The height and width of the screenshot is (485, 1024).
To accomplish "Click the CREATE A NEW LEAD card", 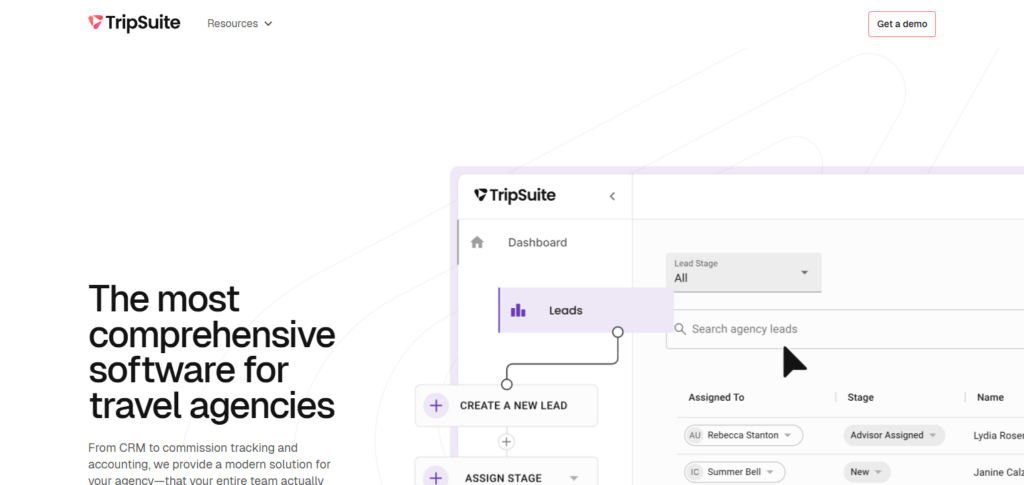I will click(x=506, y=405).
